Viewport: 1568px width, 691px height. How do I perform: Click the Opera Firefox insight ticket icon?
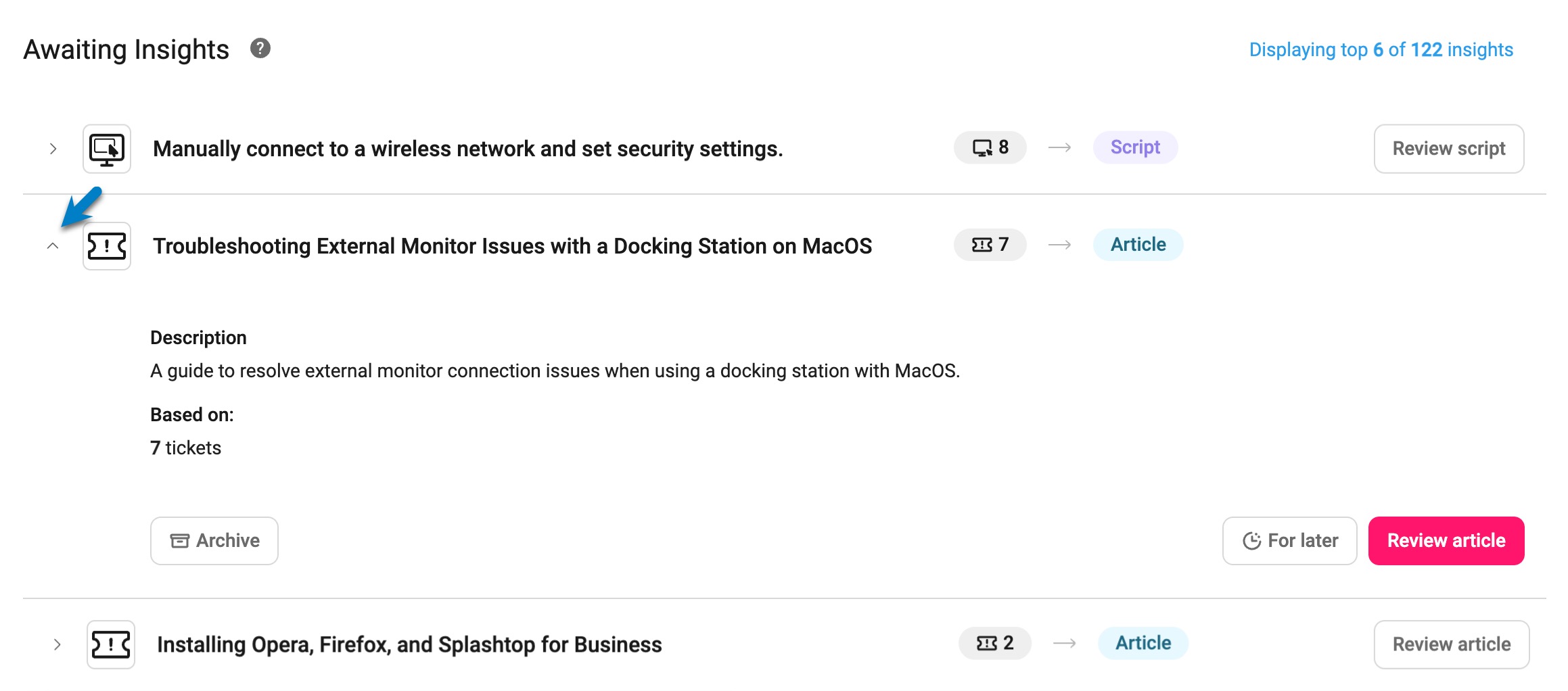[x=111, y=644]
